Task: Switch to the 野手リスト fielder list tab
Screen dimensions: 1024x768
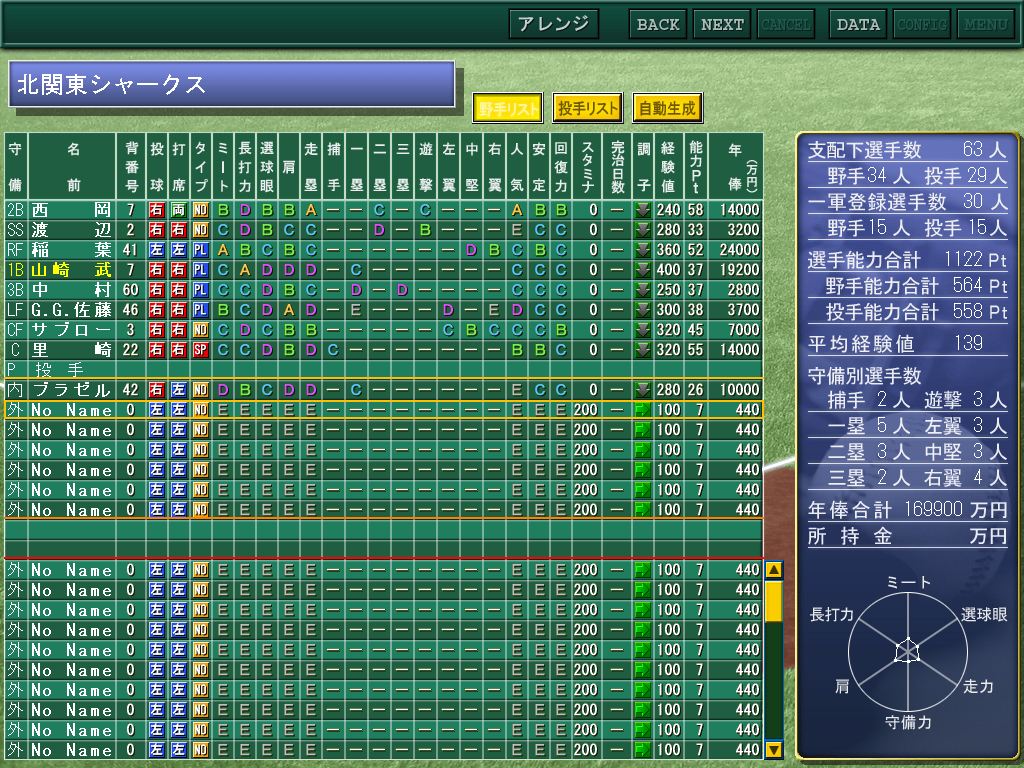Action: (x=507, y=108)
